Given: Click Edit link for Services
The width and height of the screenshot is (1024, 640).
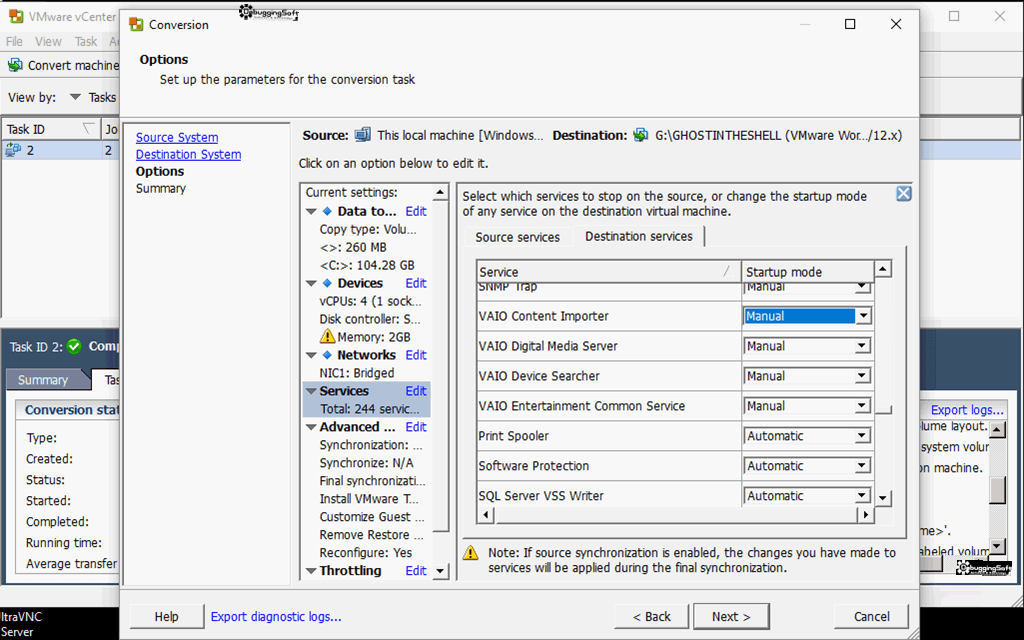Looking at the screenshot, I should pyautogui.click(x=415, y=391).
